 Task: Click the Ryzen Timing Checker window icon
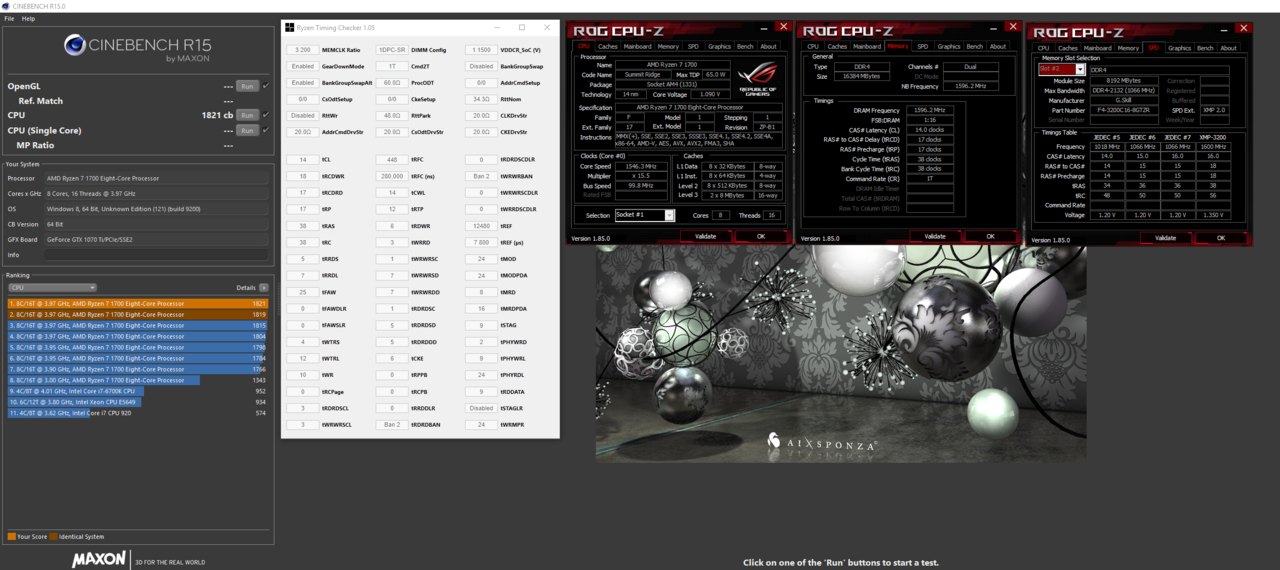point(290,28)
